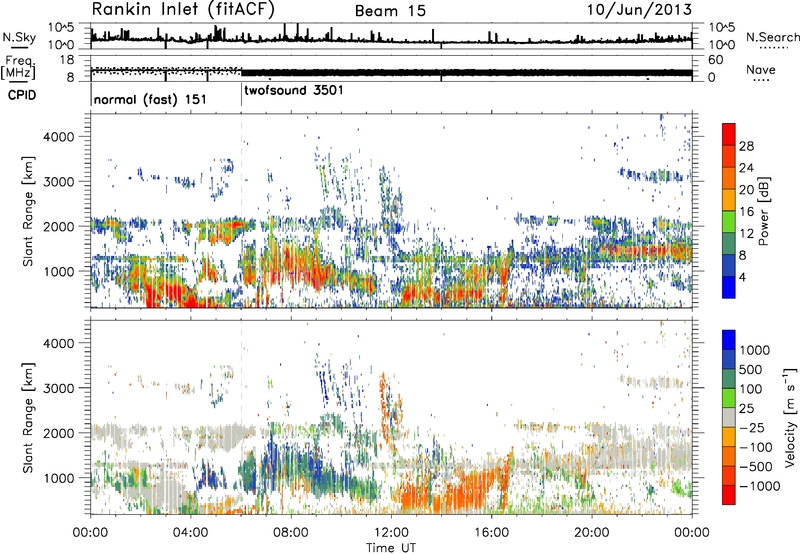Click the '4' tick on Power colorbar
Screen dimensions: 800x554
click(x=742, y=277)
